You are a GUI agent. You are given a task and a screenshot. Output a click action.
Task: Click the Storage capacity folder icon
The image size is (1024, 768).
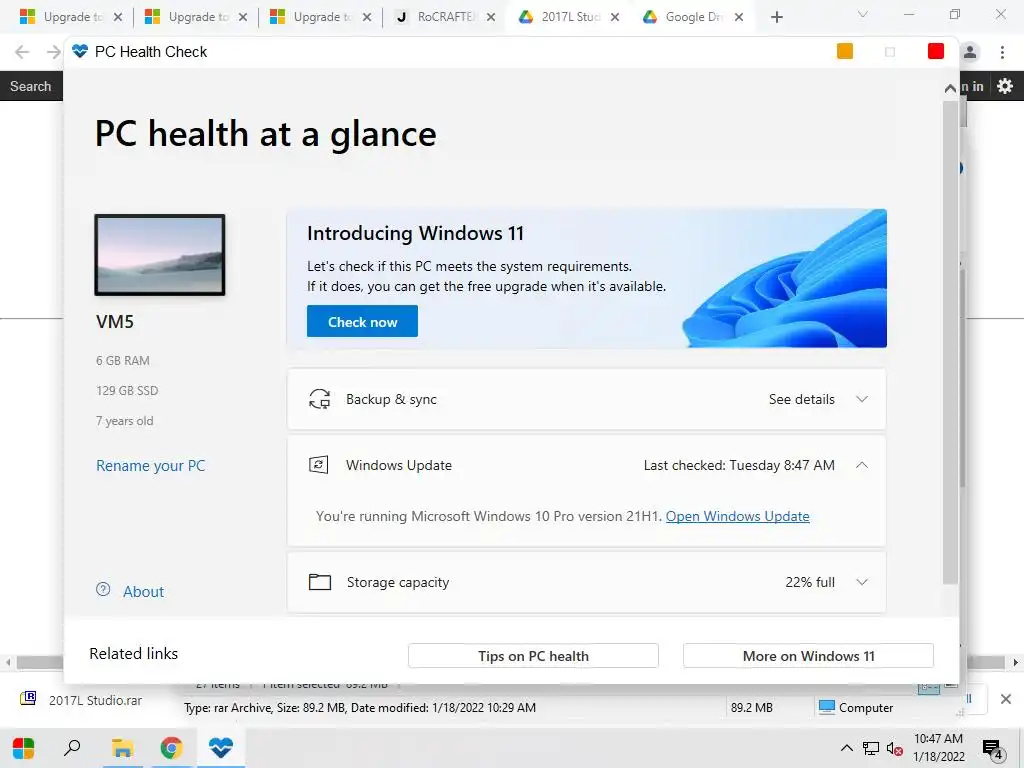(319, 582)
